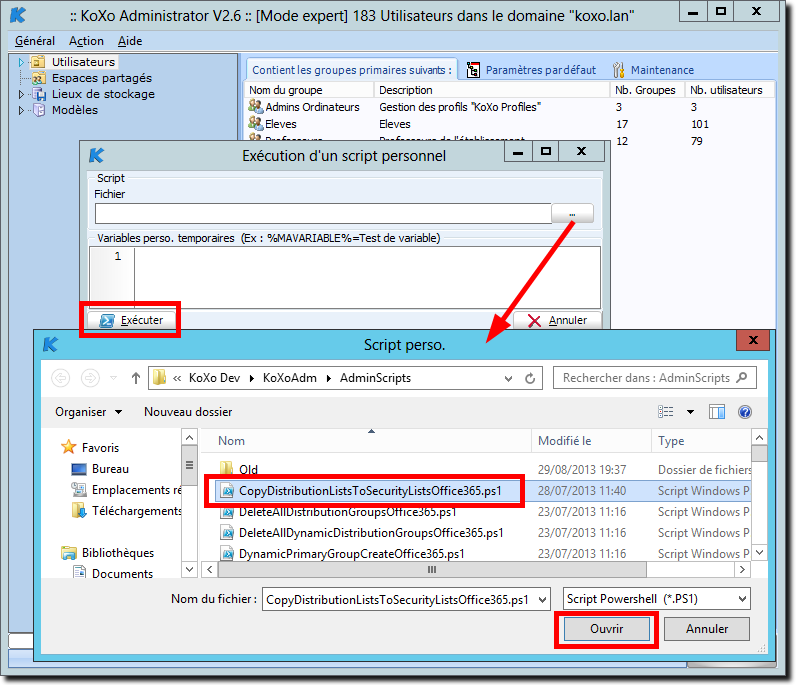Screen dimensions: 796x685
Task: Click KoXo Dev in the breadcrumb path
Action: [x=214, y=378]
